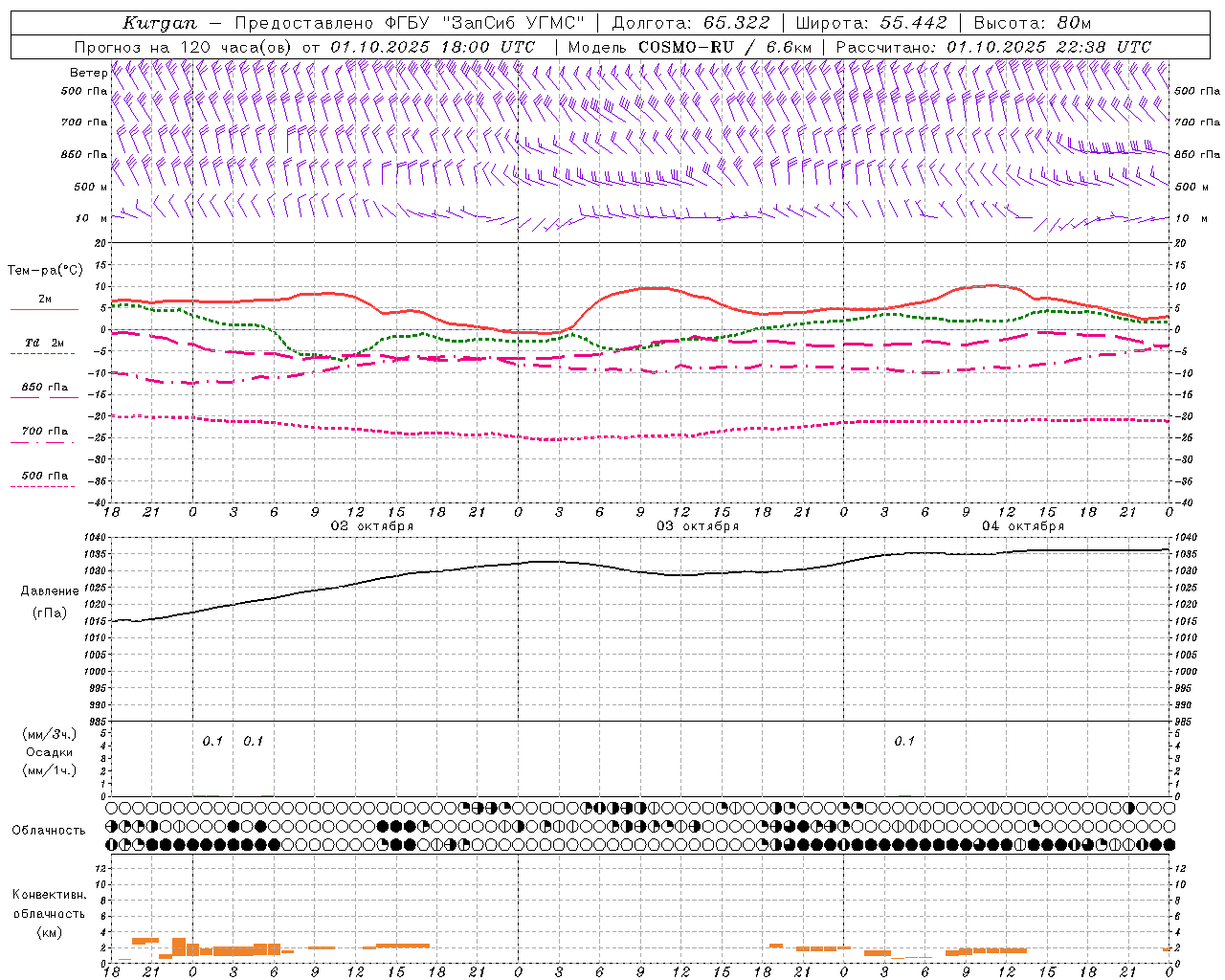Click the "02 октября" date label

(x=372, y=526)
